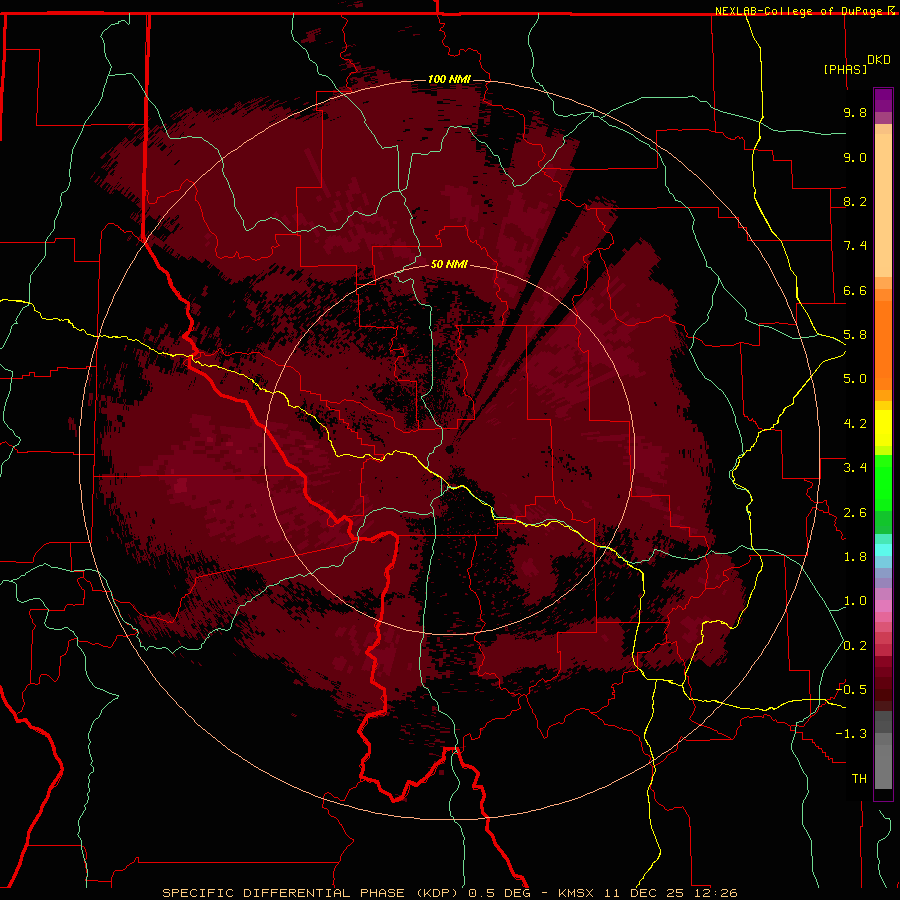Click the bright green segment of the color bar
Image resolution: width=900 pixels, height=900 pixels.
883,482
